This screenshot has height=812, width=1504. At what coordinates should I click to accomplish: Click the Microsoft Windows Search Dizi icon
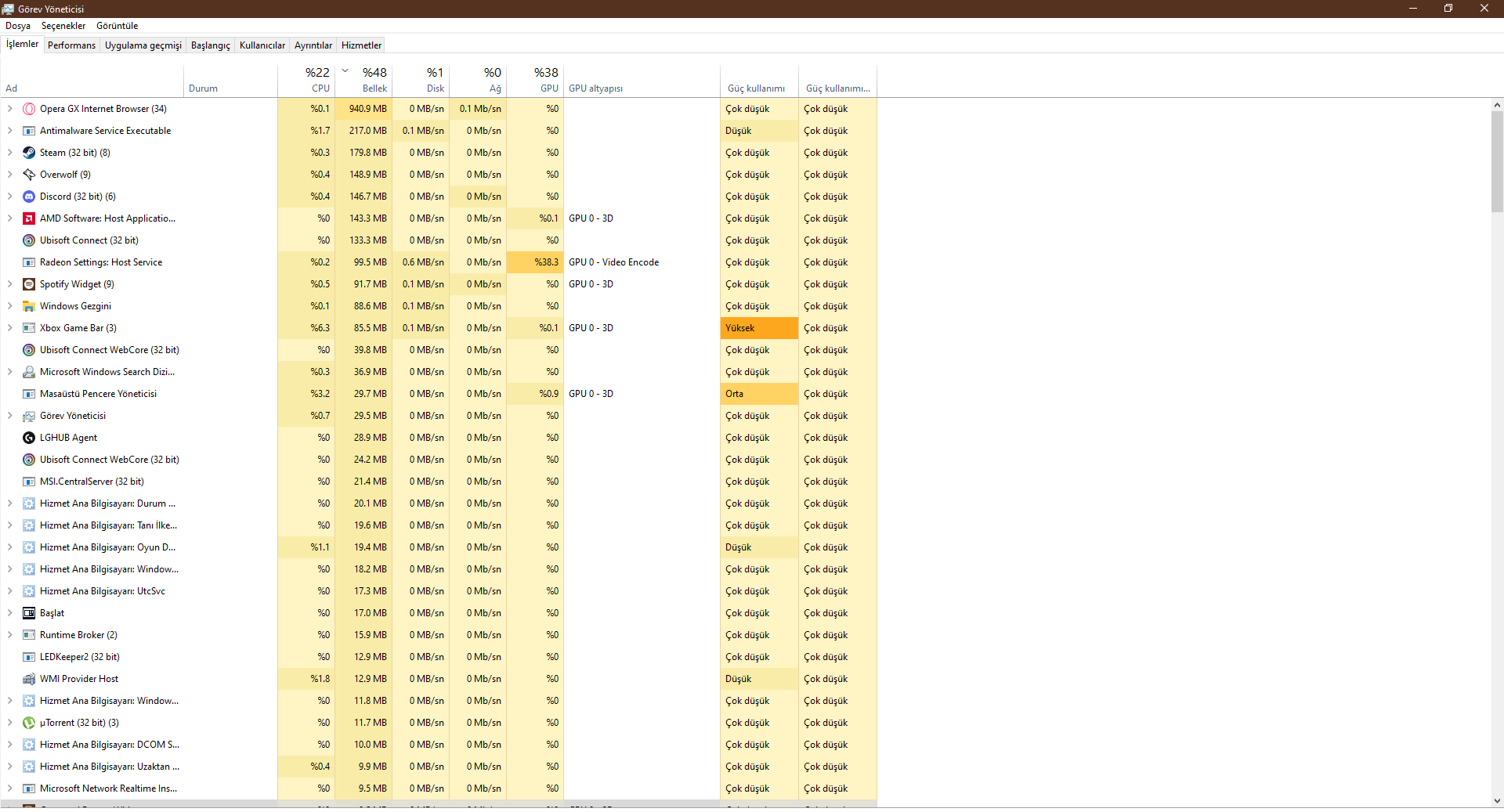click(29, 372)
